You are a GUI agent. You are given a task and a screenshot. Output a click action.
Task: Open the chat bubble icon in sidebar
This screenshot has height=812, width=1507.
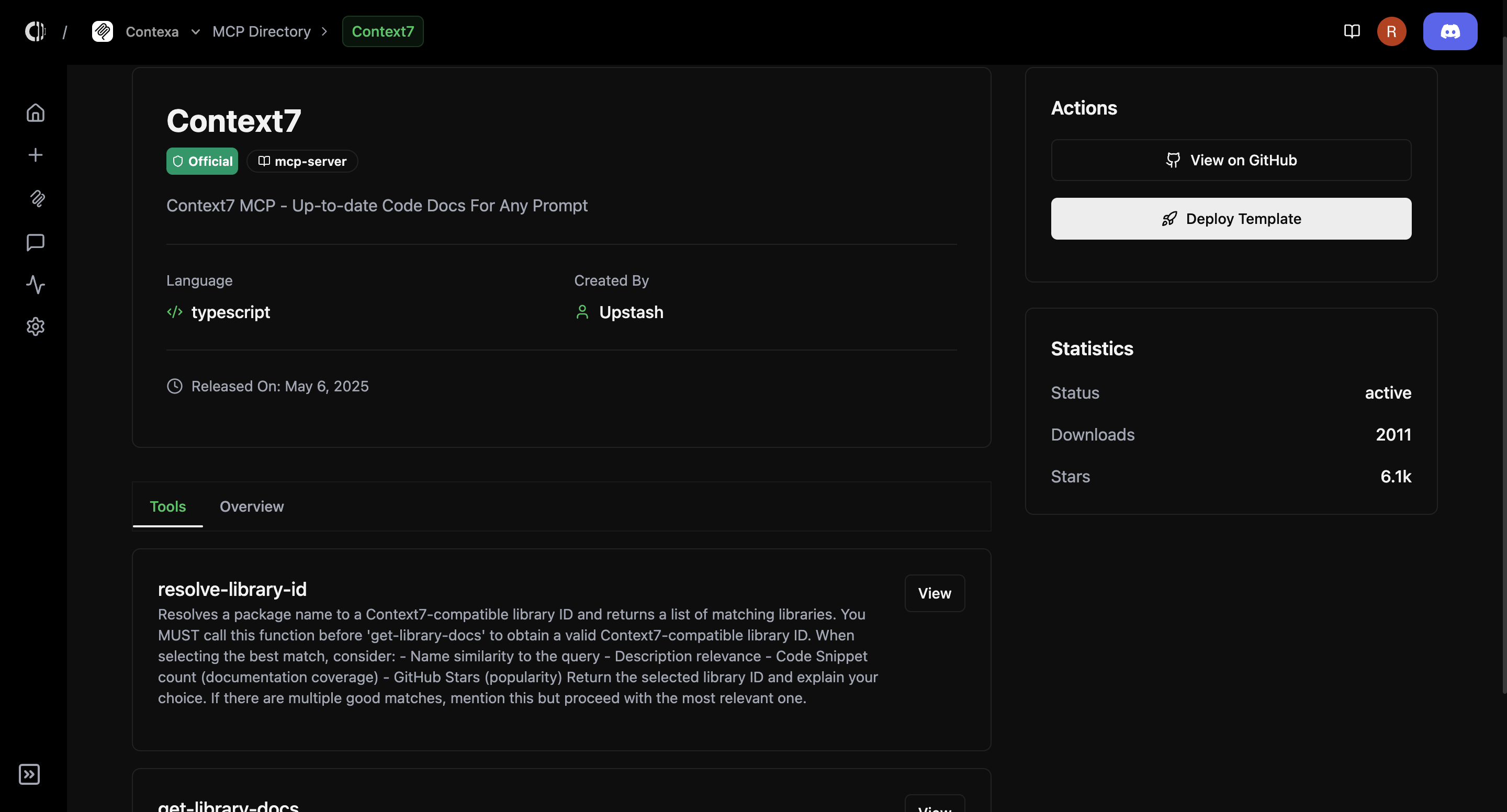[36, 243]
